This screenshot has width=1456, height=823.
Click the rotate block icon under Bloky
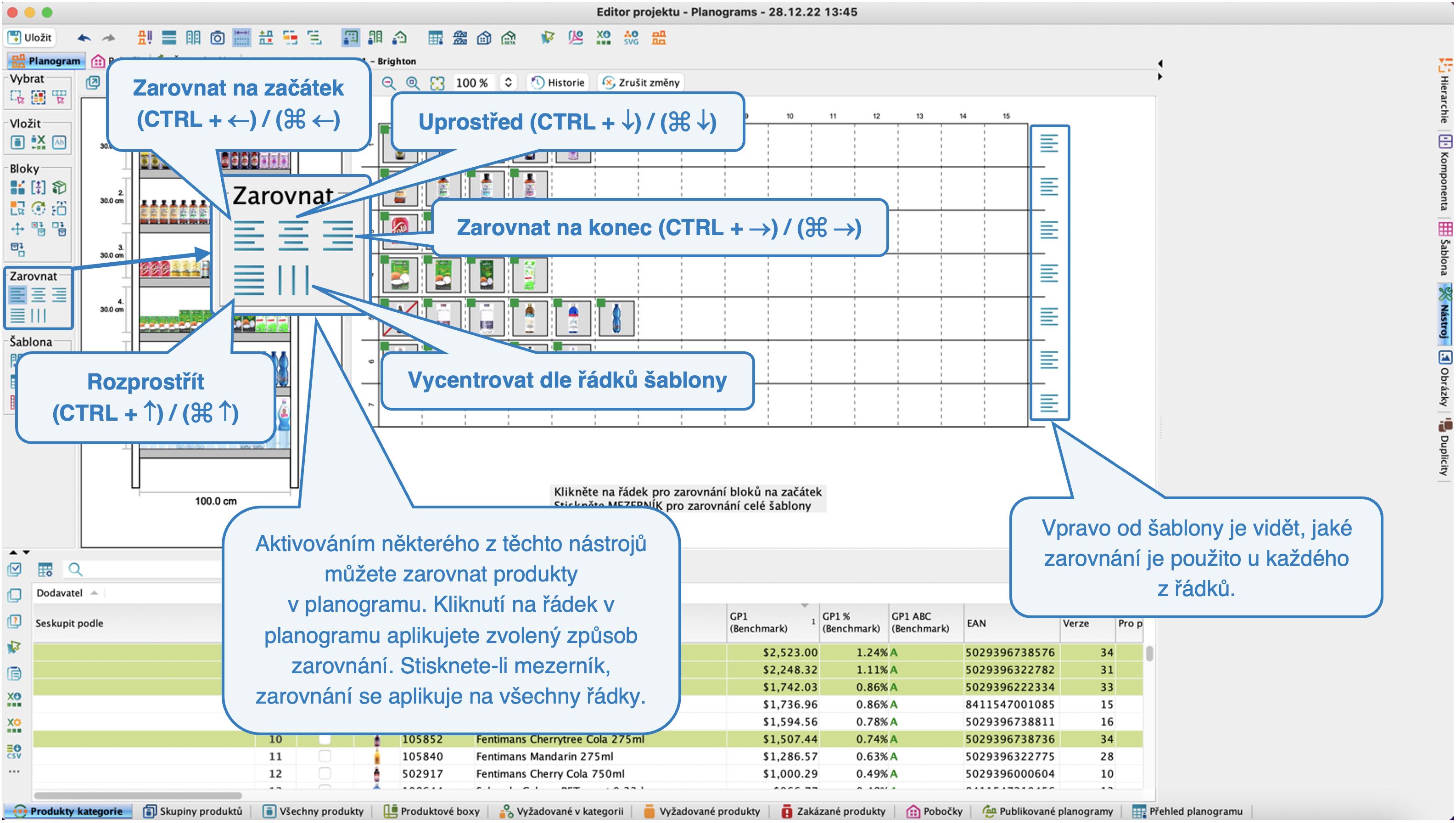click(38, 208)
